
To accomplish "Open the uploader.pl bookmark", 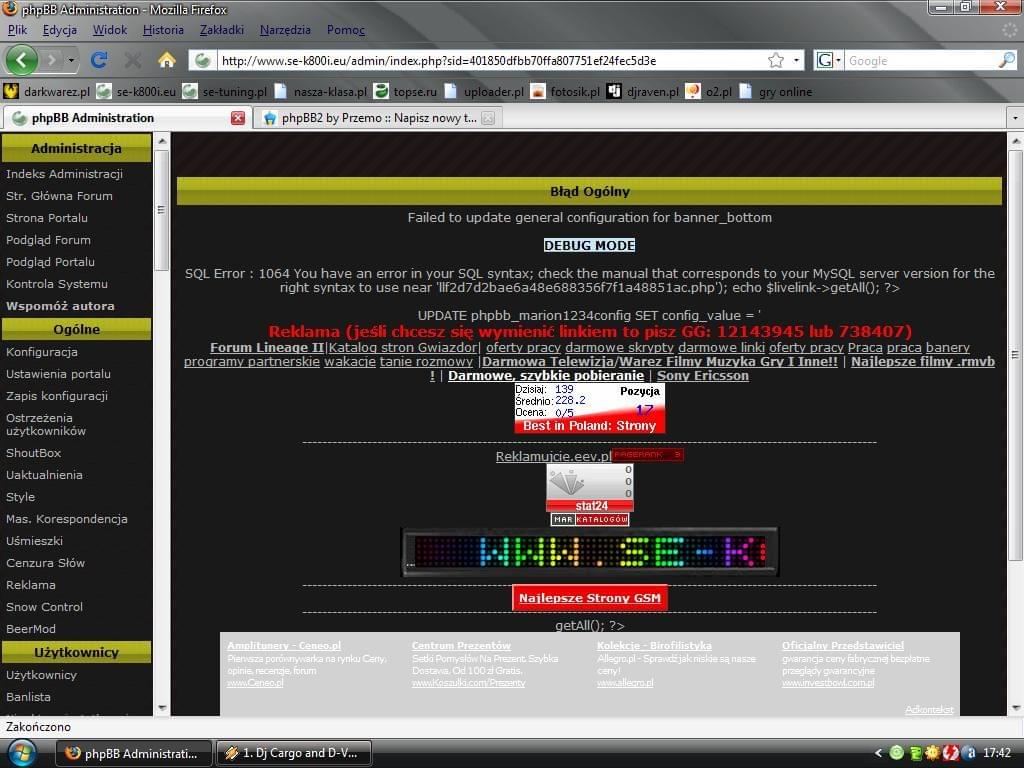I will click(x=484, y=91).
